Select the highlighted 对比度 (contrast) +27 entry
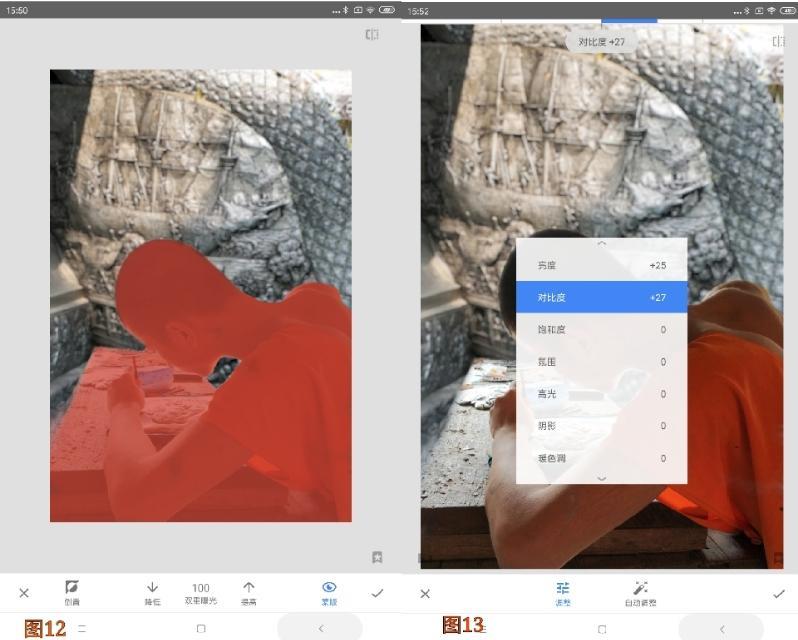 click(602, 297)
